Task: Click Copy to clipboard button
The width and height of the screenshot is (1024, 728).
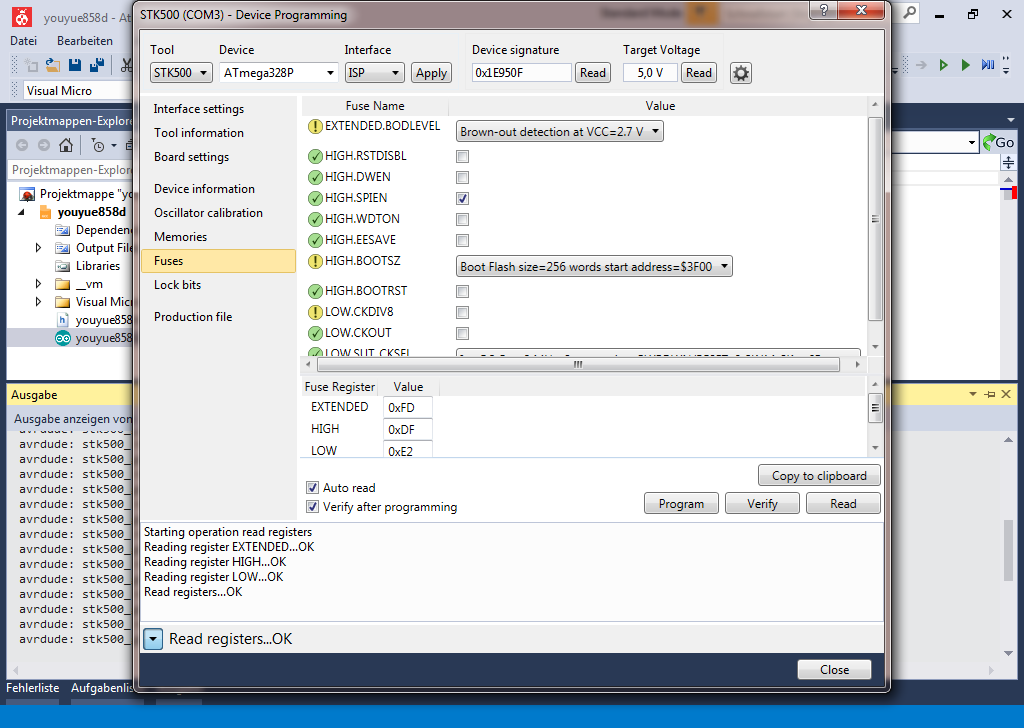Action: pyautogui.click(x=819, y=475)
